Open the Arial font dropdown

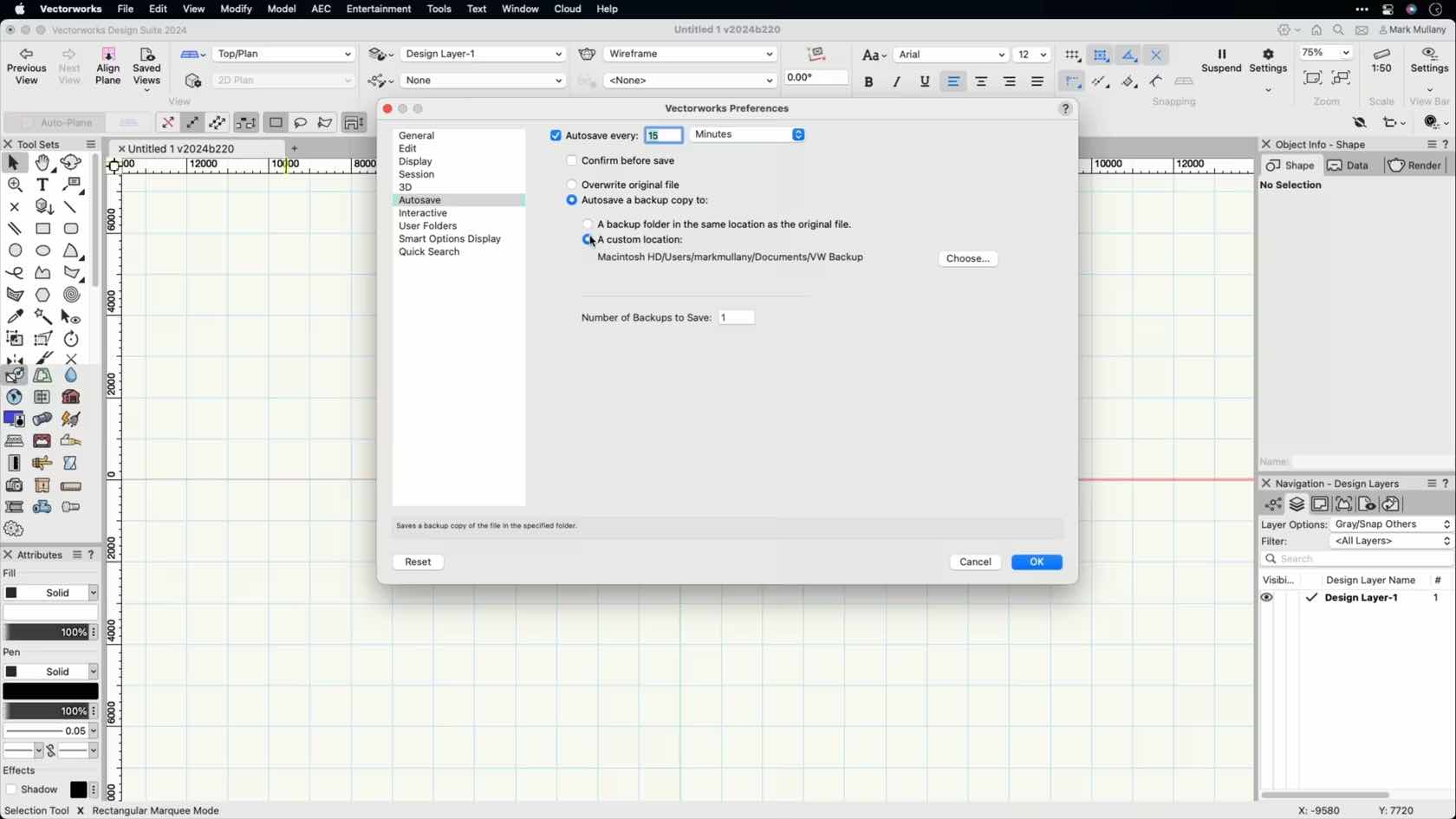click(951, 55)
